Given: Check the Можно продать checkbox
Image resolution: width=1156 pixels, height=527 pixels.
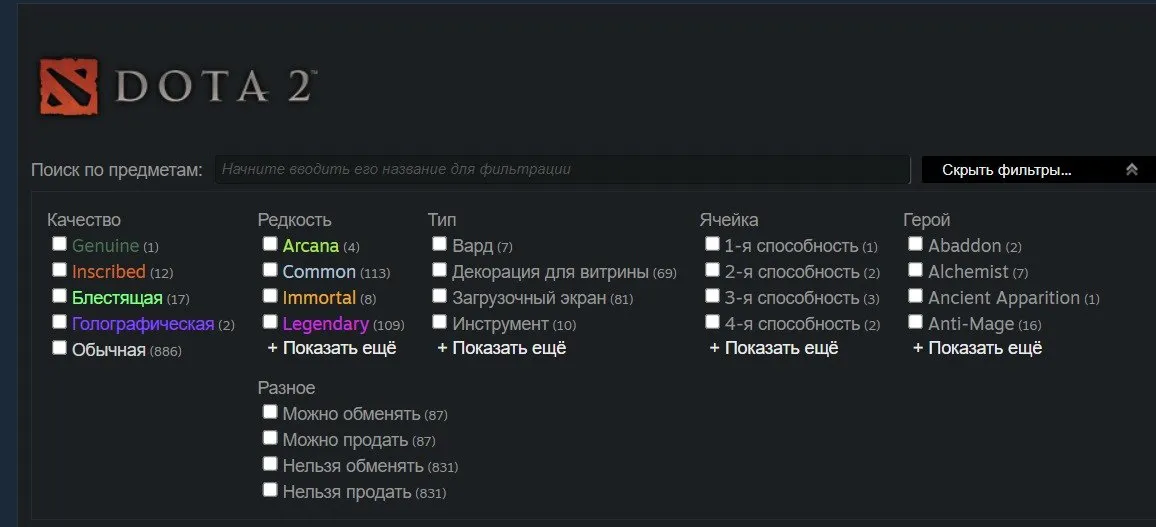Looking at the screenshot, I should (270, 438).
